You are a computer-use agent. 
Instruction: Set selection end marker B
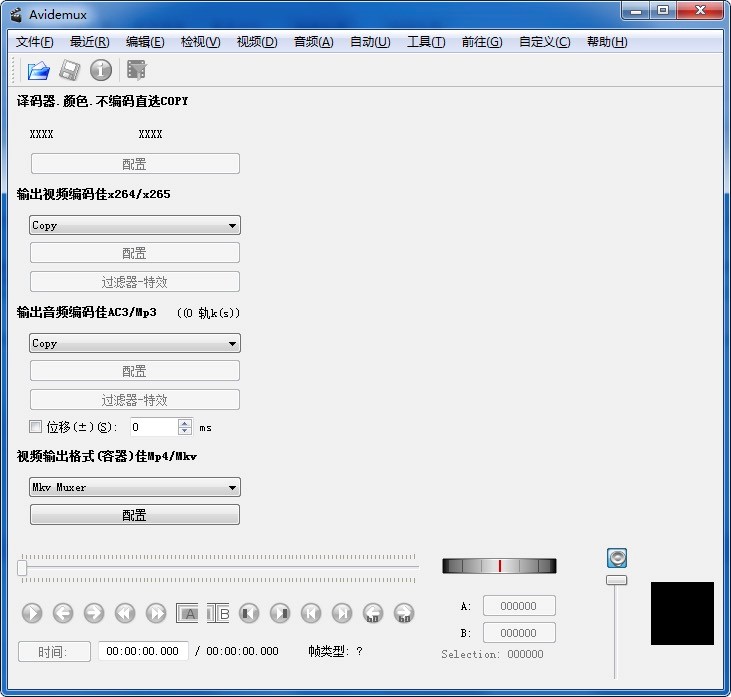pos(218,613)
